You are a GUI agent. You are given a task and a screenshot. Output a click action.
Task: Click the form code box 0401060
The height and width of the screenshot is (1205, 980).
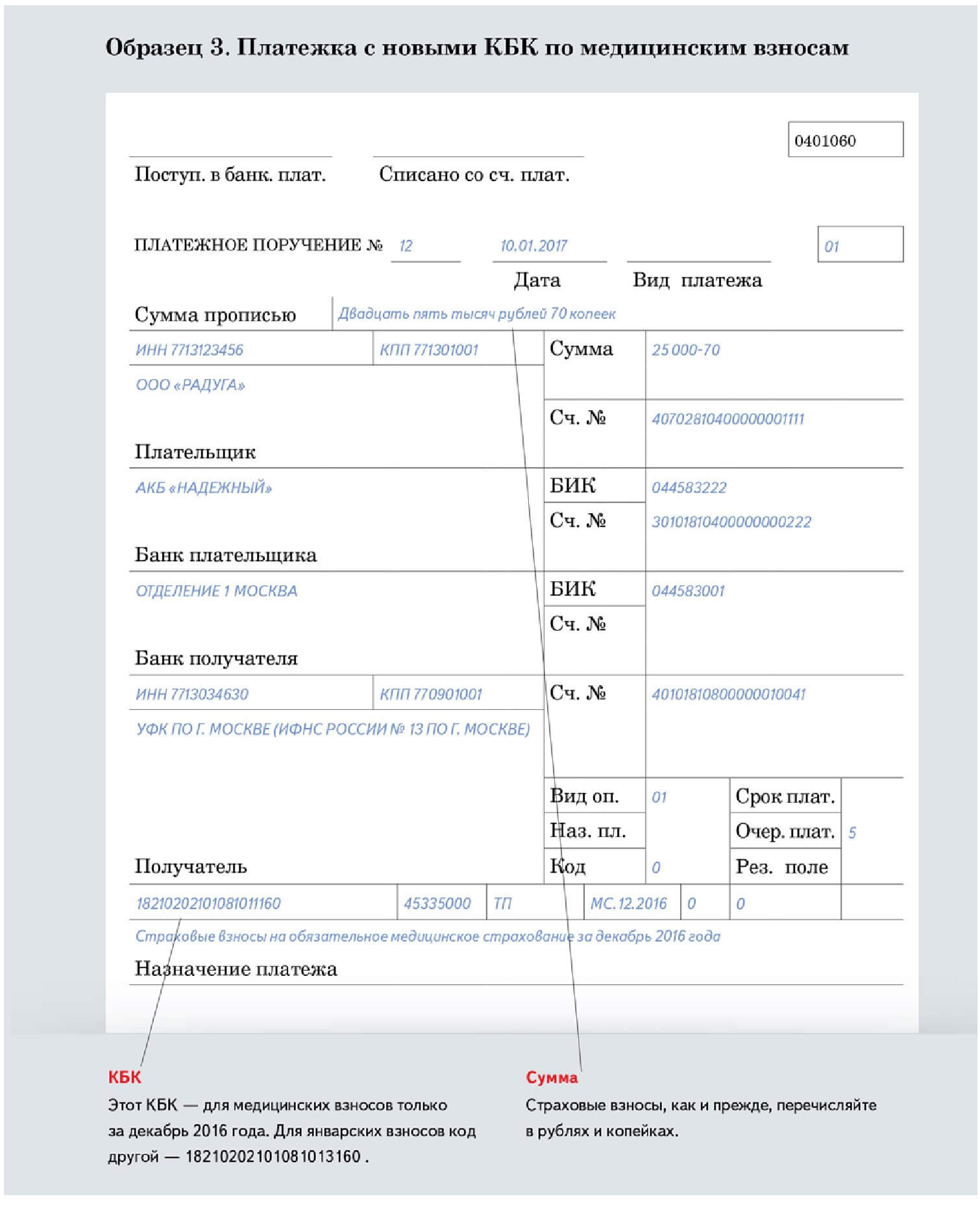pos(845,140)
